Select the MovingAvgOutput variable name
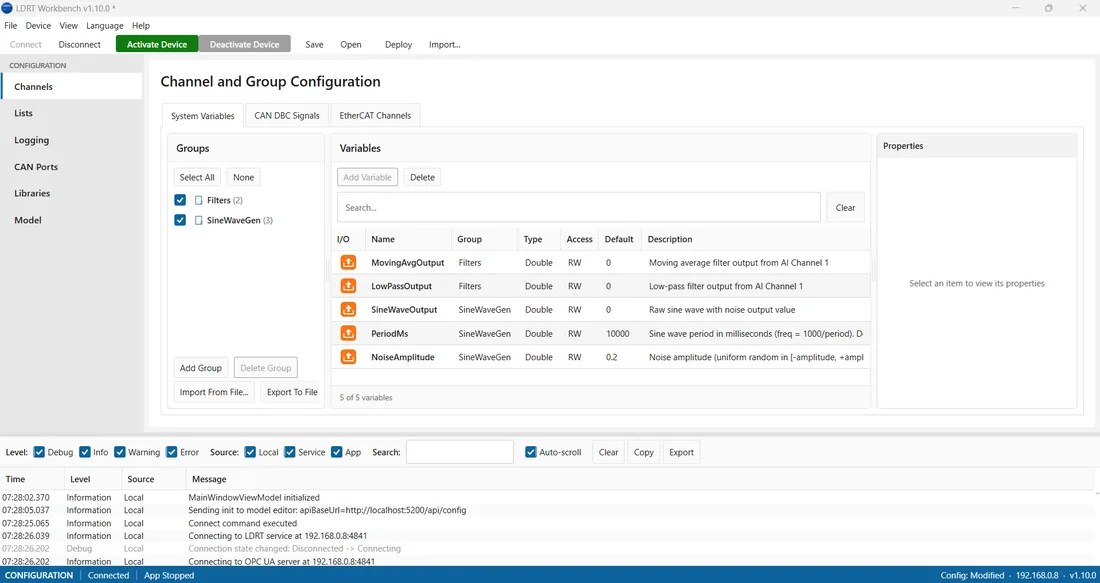Viewport: 1100px width, 583px height. tap(408, 263)
